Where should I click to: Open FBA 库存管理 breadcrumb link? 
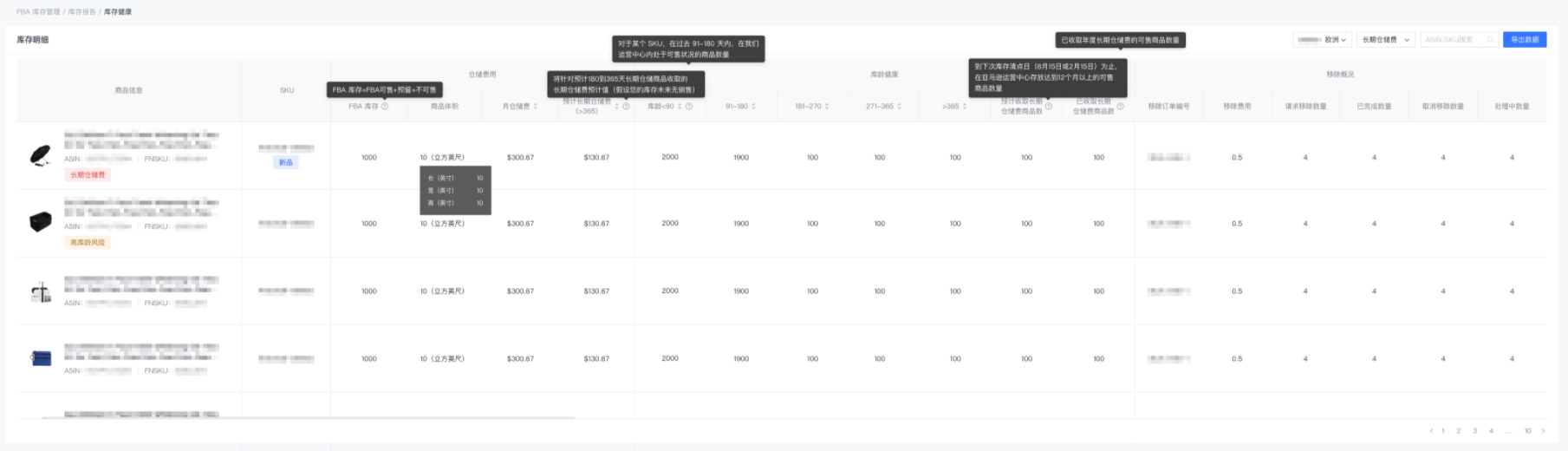pyautogui.click(x=38, y=12)
